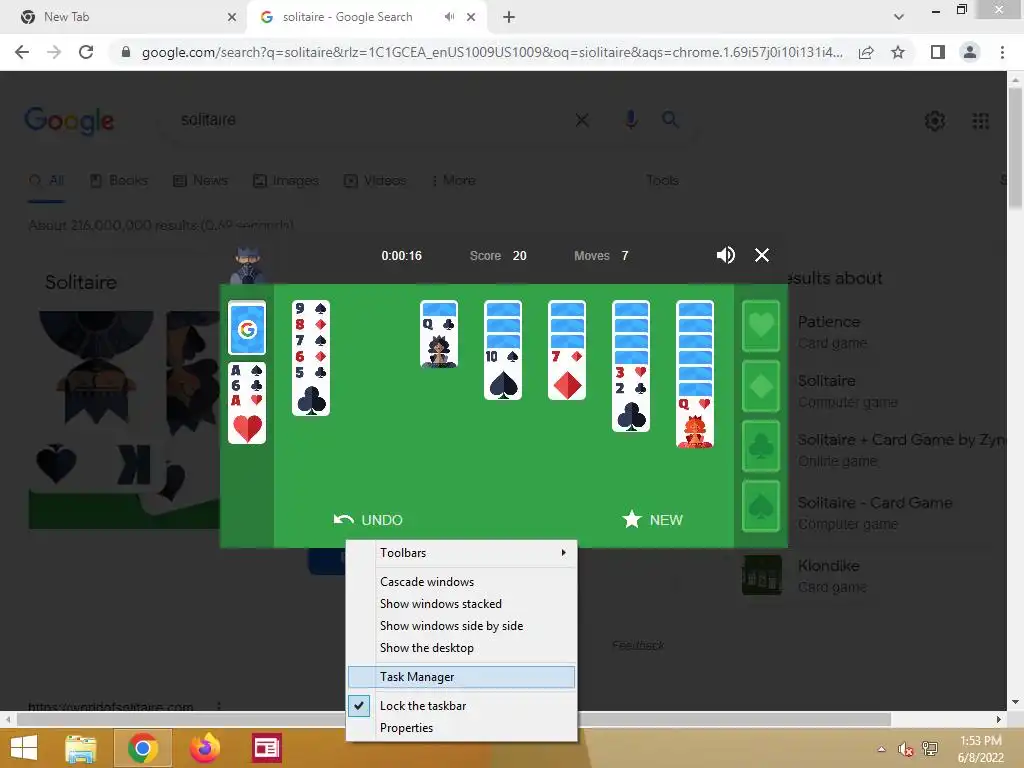Viewport: 1024px width, 768px height.
Task: Select the 2 of clubs card
Action: [x=631, y=406]
